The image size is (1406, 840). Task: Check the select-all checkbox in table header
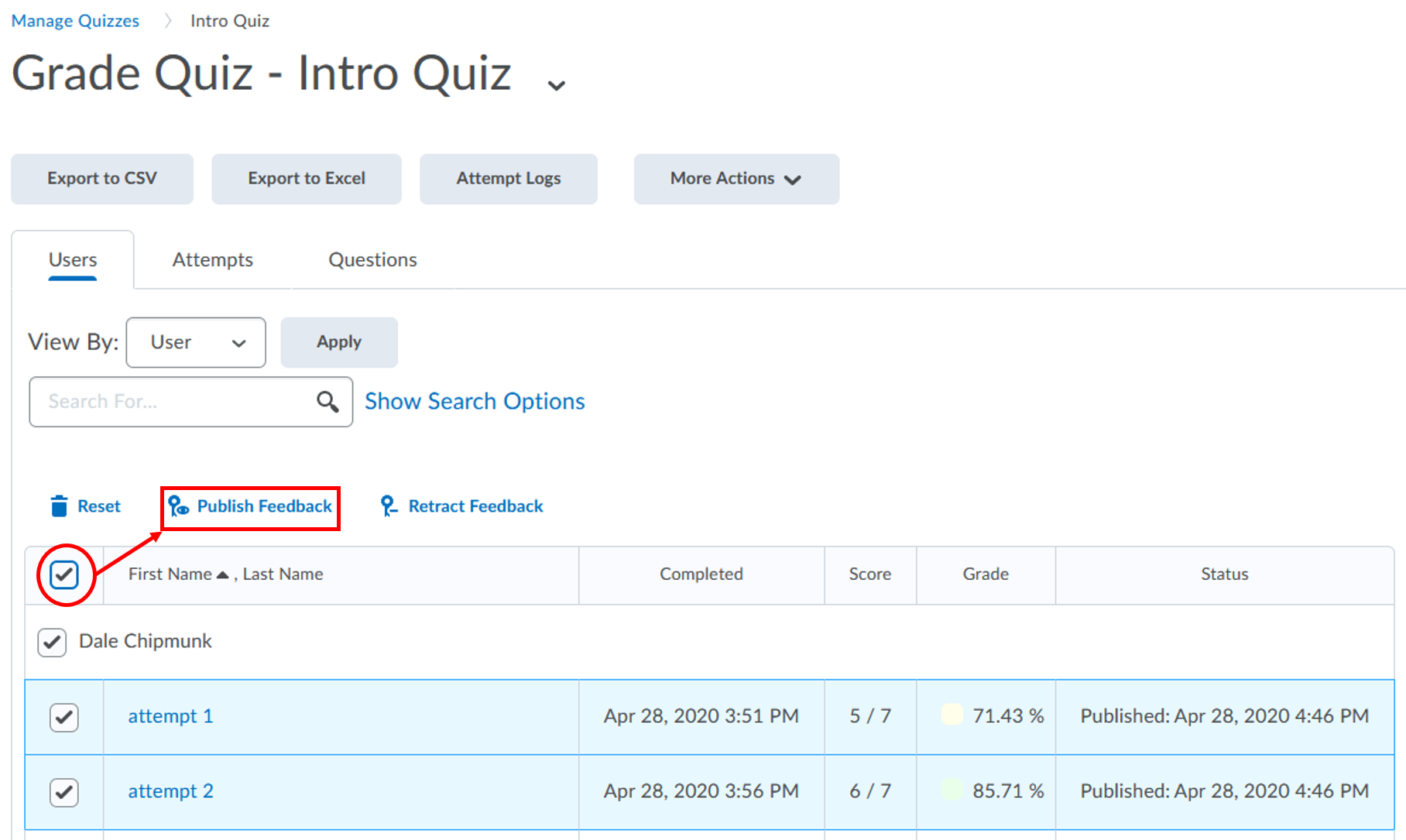click(65, 574)
